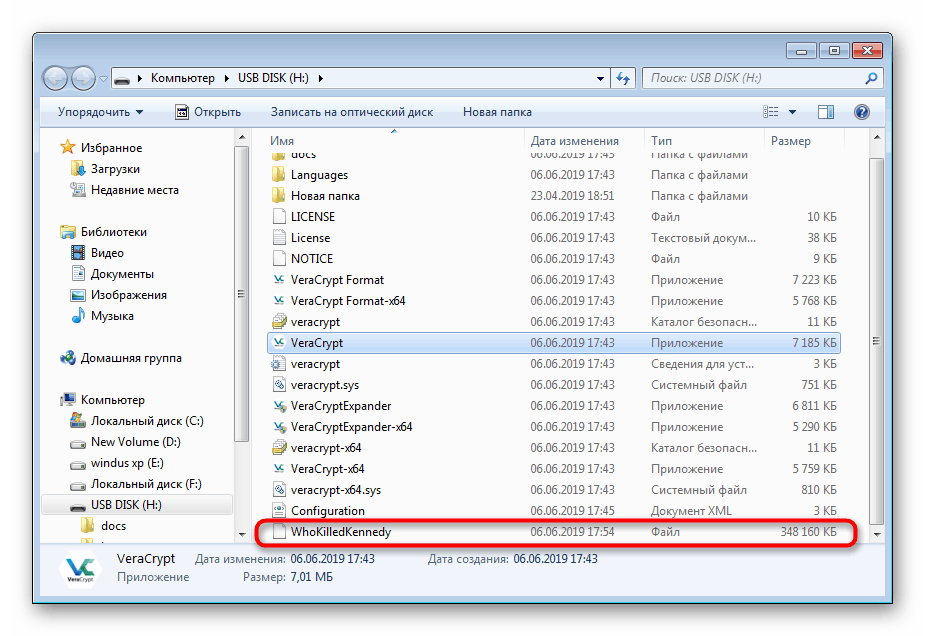
Task: Open the recent locations dropdown beside Forward
Action: [103, 78]
